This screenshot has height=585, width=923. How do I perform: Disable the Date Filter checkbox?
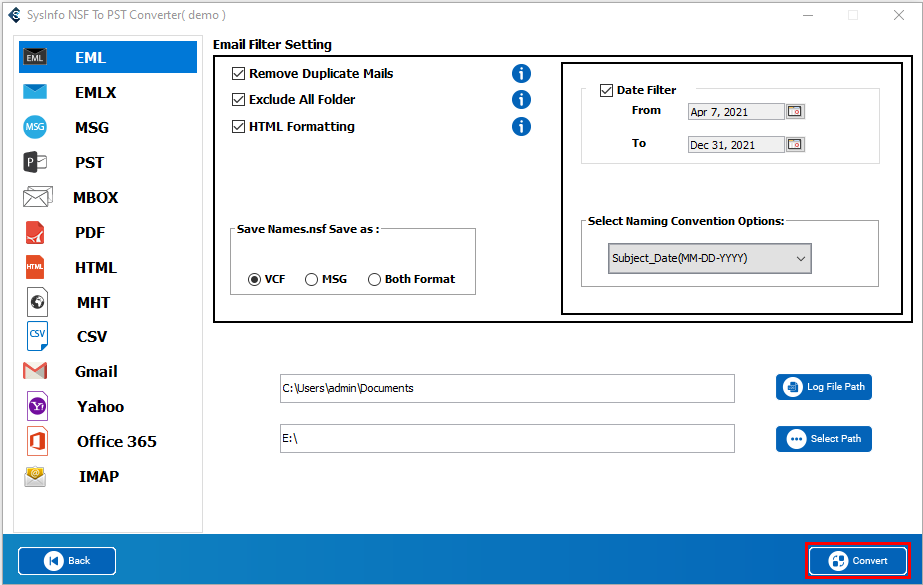(x=606, y=90)
